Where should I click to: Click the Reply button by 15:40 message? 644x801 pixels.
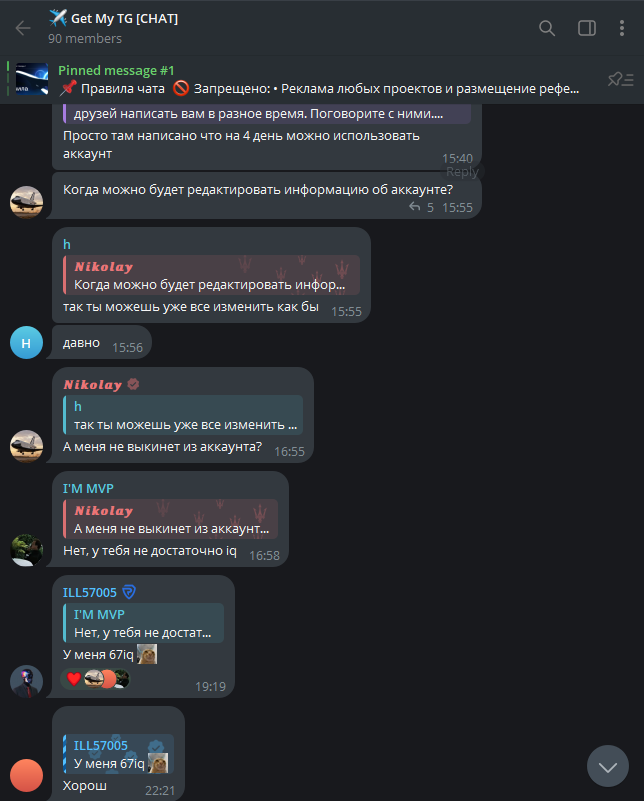(x=462, y=172)
